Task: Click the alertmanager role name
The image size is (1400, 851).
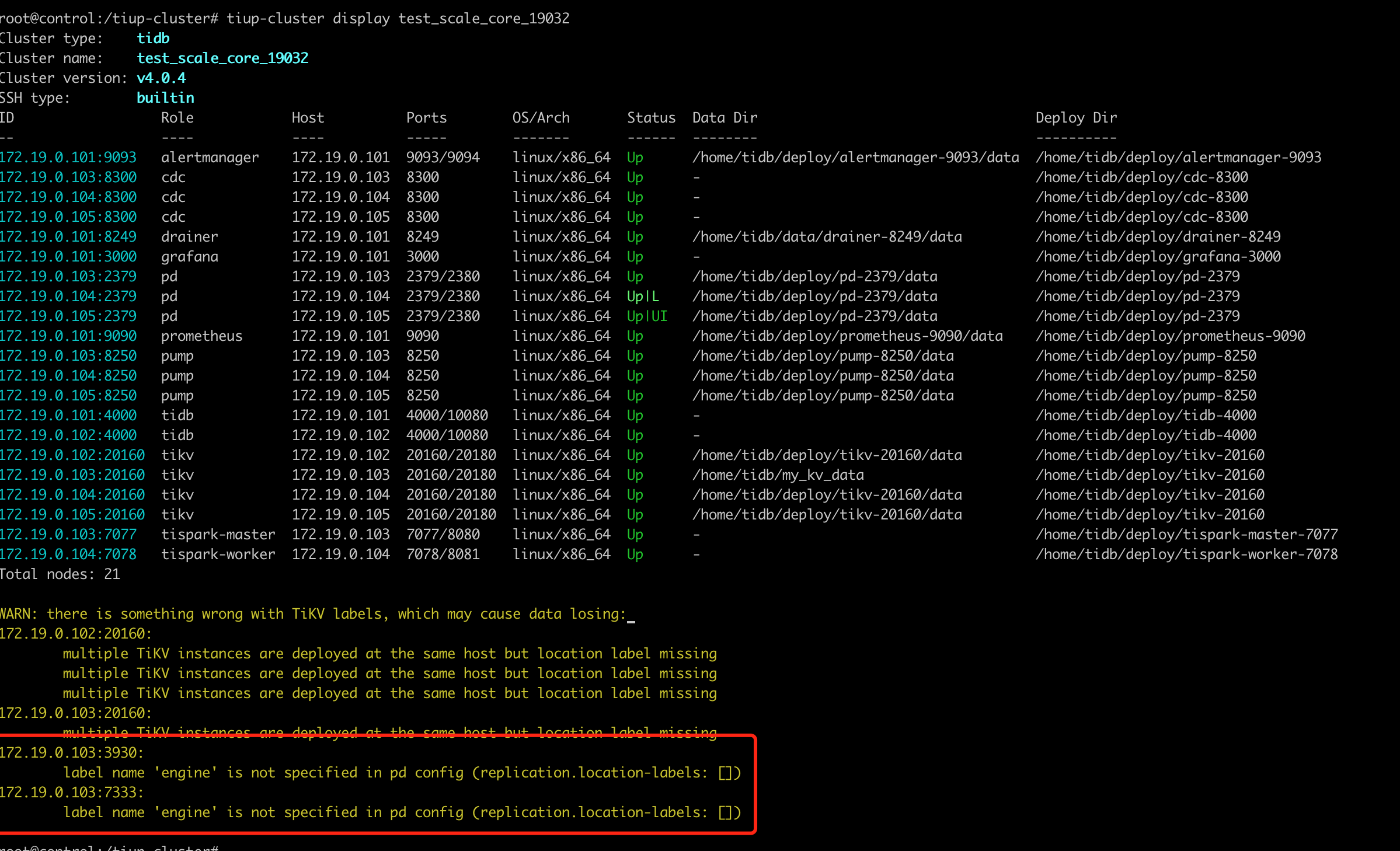Action: pos(210,157)
